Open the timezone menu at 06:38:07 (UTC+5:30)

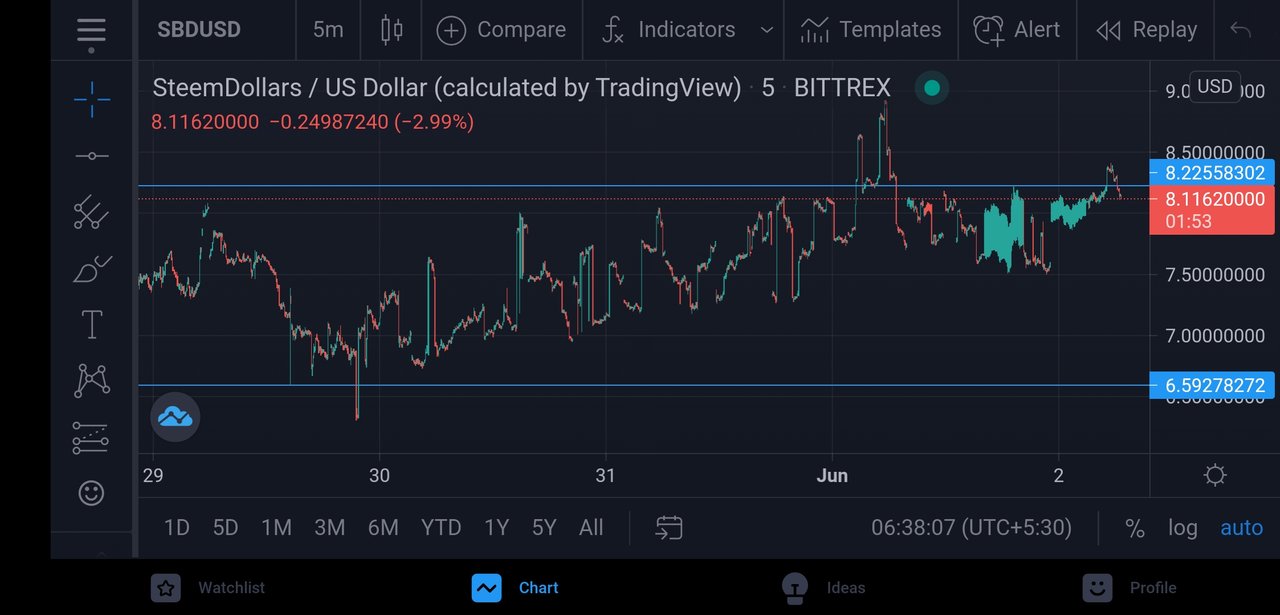click(x=971, y=527)
